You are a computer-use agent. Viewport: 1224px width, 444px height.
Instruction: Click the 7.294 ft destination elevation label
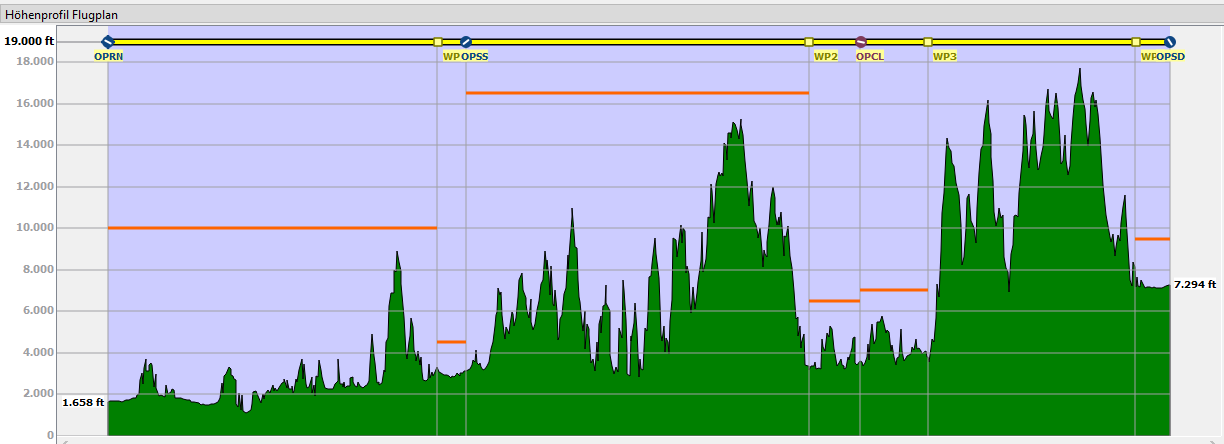pos(1195,284)
